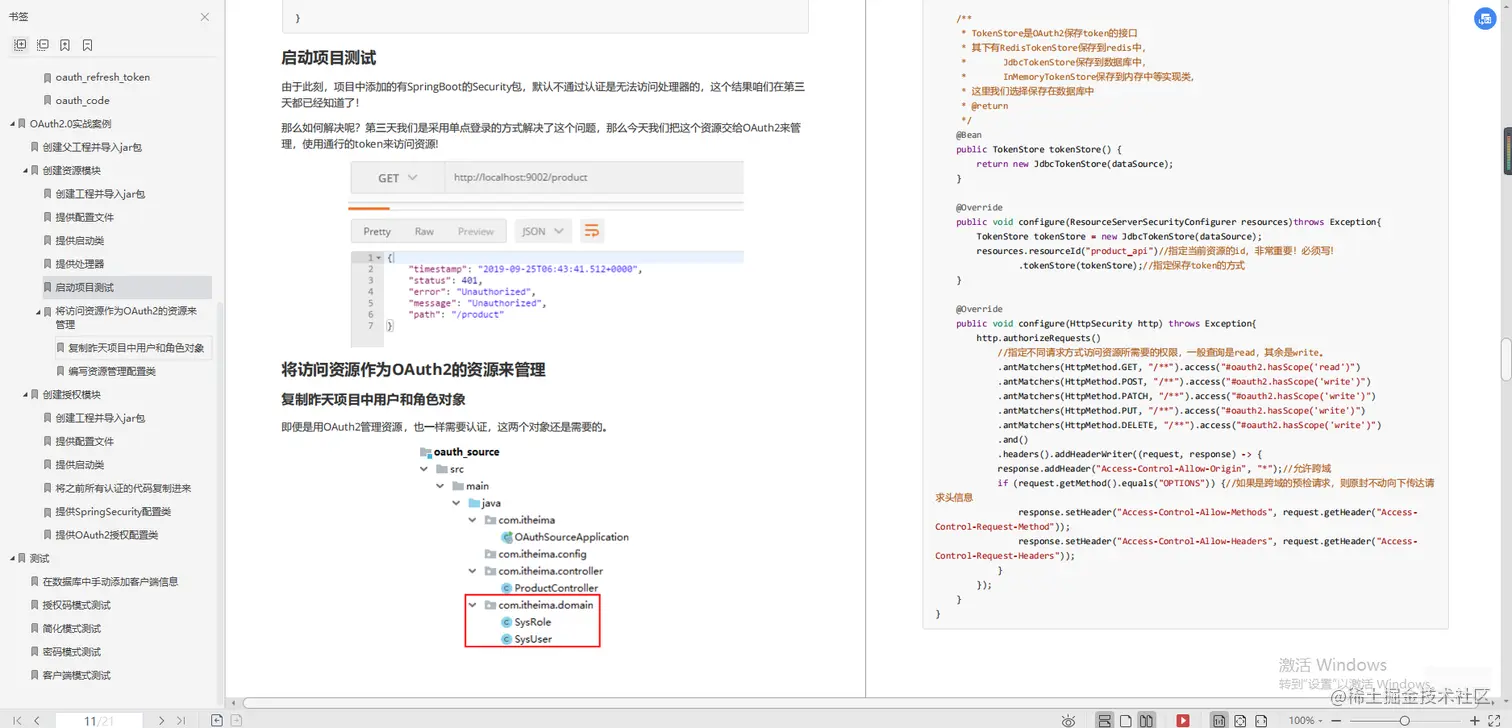The height and width of the screenshot is (728, 1512).
Task: Go to the previous page
Action: pyautogui.click(x=37, y=720)
